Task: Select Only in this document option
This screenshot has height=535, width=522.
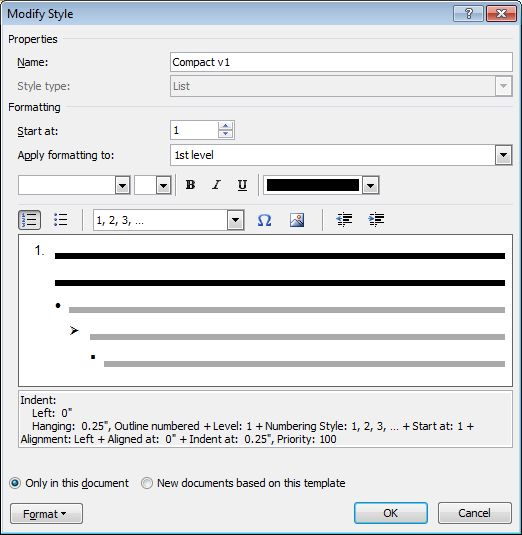Action: 69,483
